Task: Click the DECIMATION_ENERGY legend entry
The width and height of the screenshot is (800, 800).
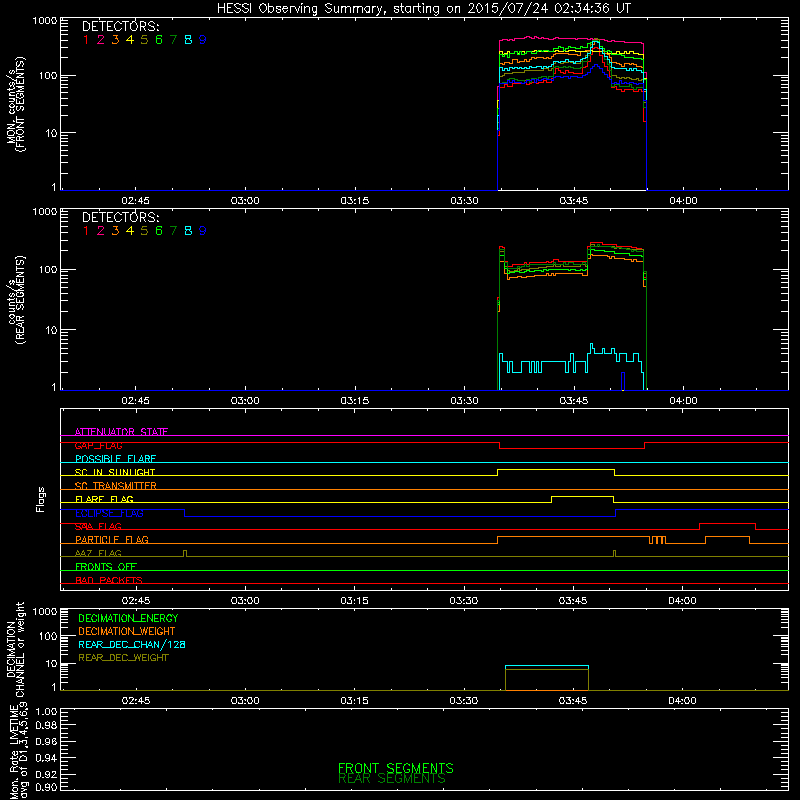Action: pos(128,618)
